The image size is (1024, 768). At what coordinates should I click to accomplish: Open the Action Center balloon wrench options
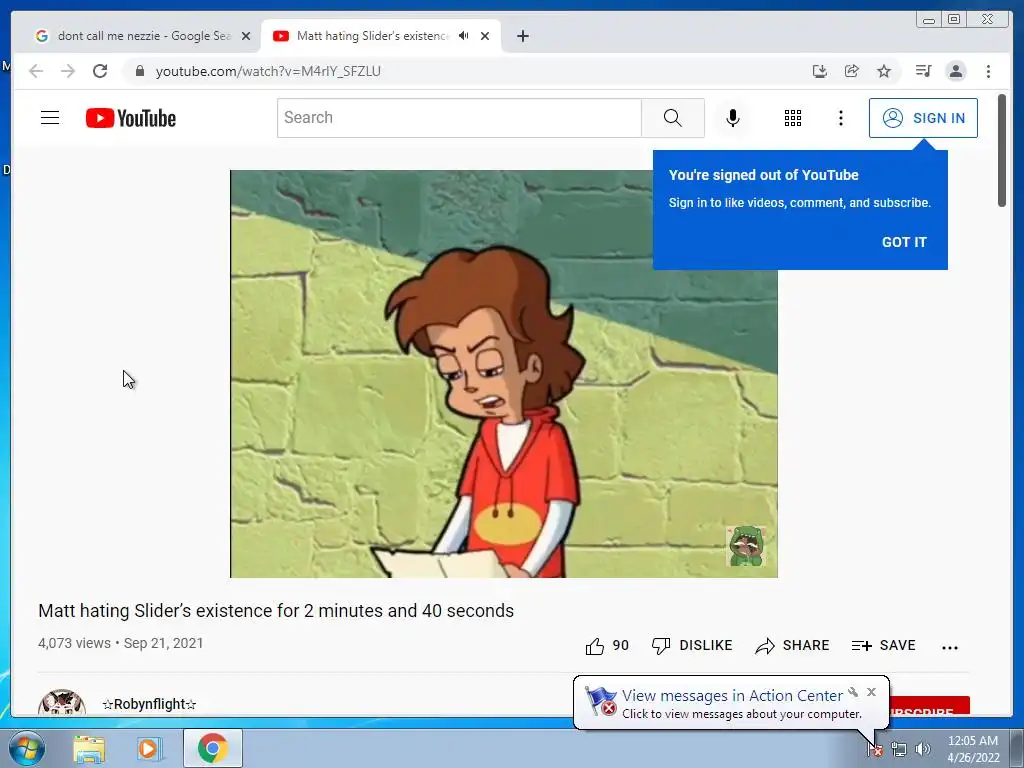[853, 692]
